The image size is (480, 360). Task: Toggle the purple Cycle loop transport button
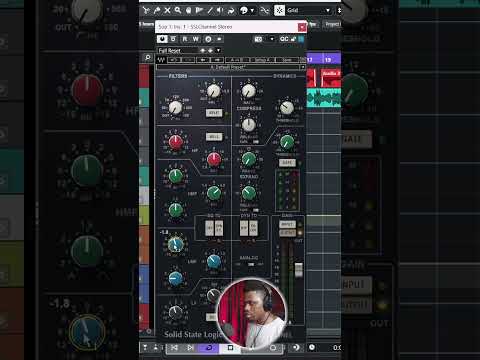(x=209, y=348)
